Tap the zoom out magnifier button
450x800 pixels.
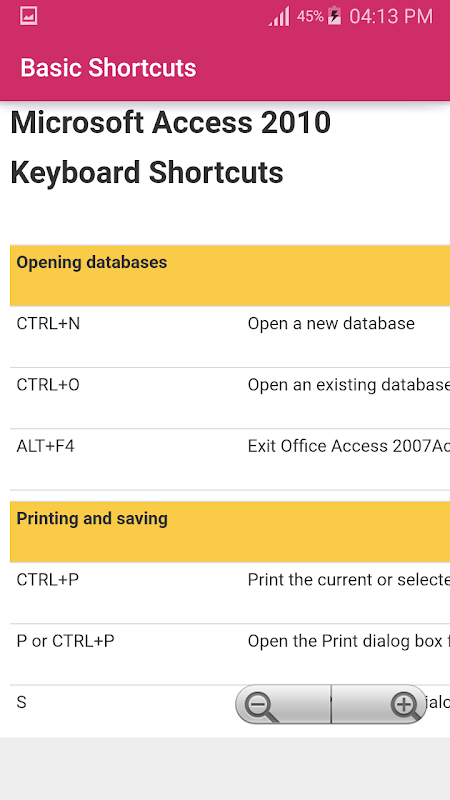(283, 704)
